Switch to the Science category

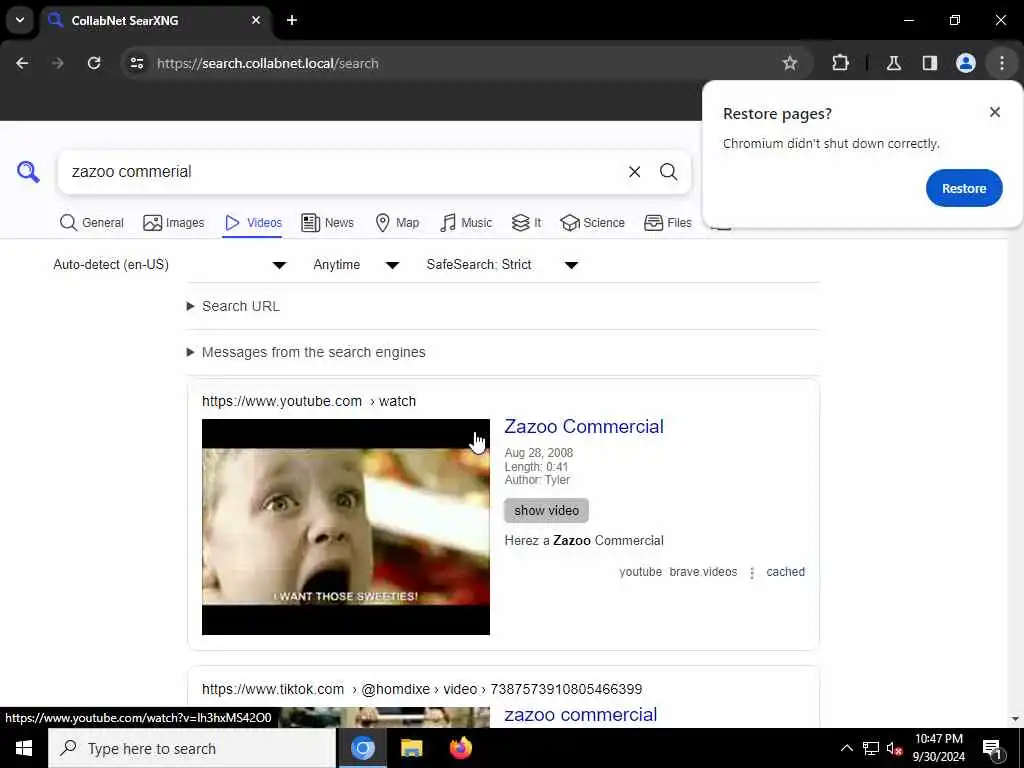592,223
